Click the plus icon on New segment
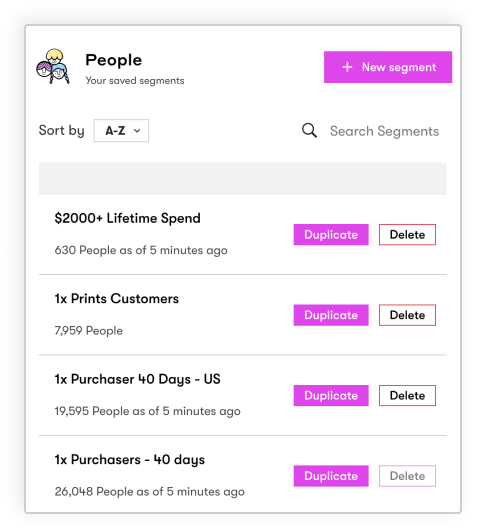This screenshot has width=478, height=531. [x=347, y=67]
